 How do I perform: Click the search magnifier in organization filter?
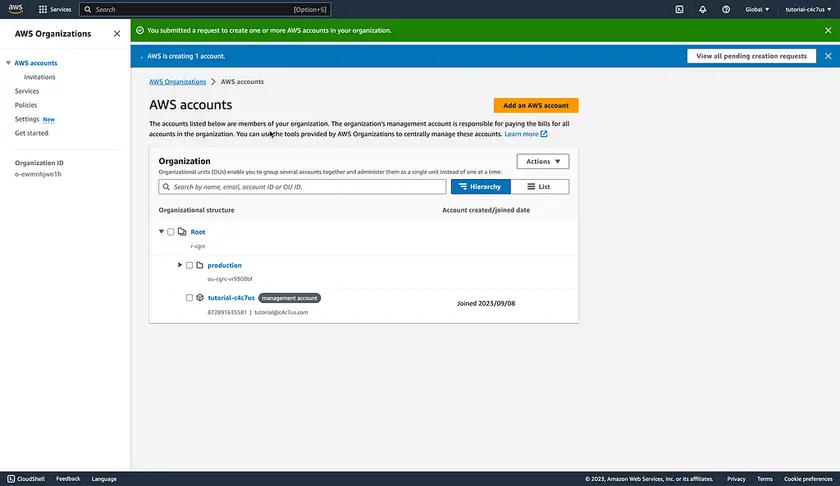coord(166,186)
